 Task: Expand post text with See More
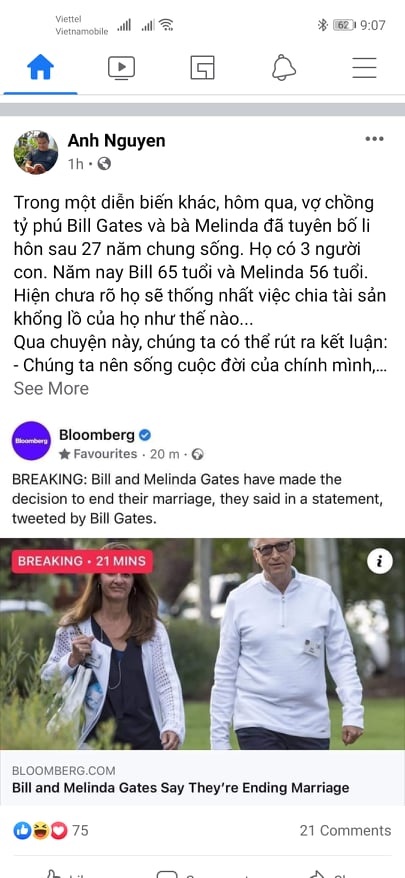click(51, 388)
